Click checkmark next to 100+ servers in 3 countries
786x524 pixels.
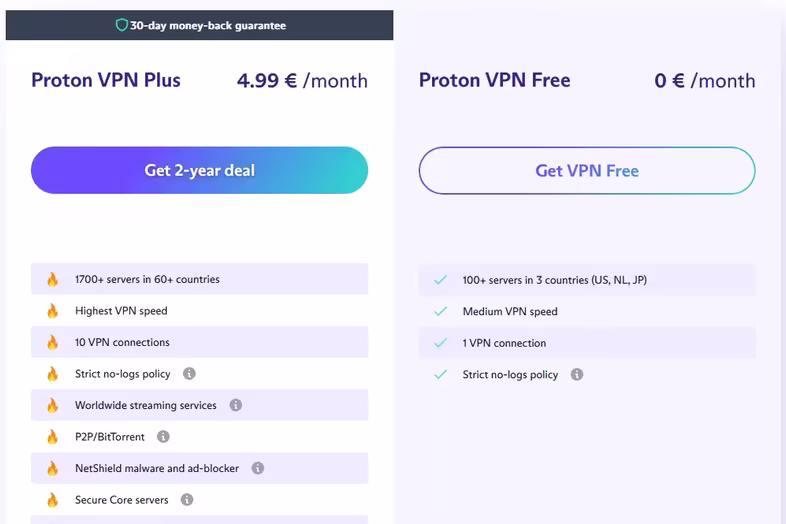point(441,280)
